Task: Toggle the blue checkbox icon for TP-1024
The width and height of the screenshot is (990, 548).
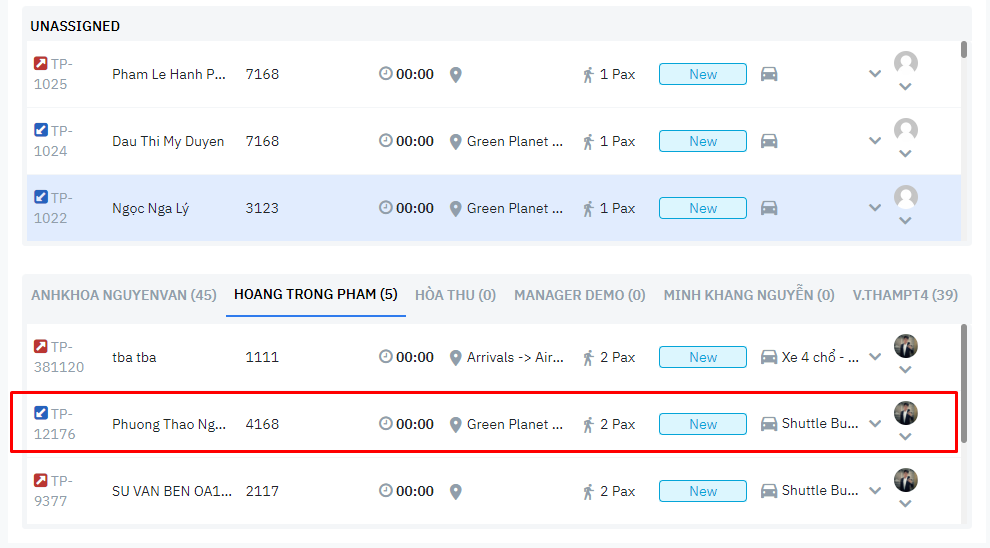Action: [x=41, y=130]
